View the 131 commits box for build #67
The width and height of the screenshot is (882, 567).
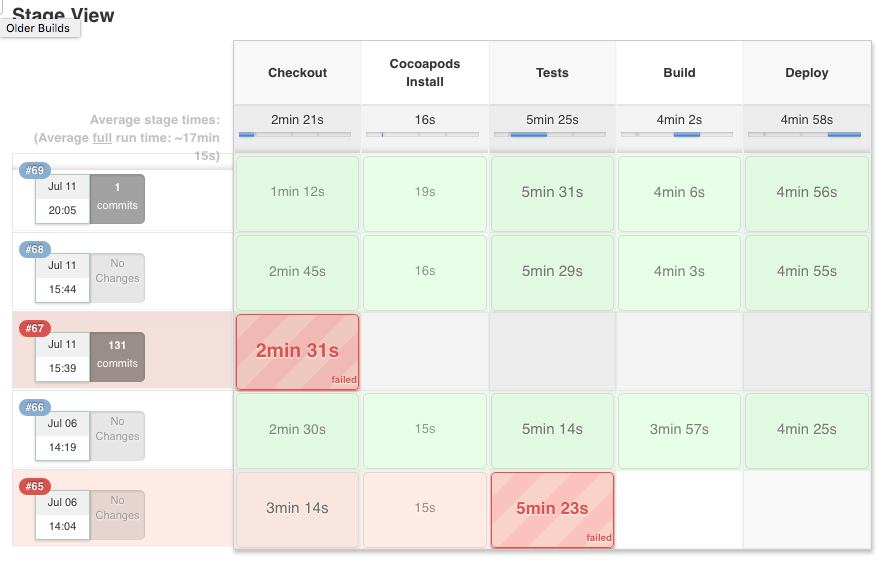pyautogui.click(x=117, y=357)
